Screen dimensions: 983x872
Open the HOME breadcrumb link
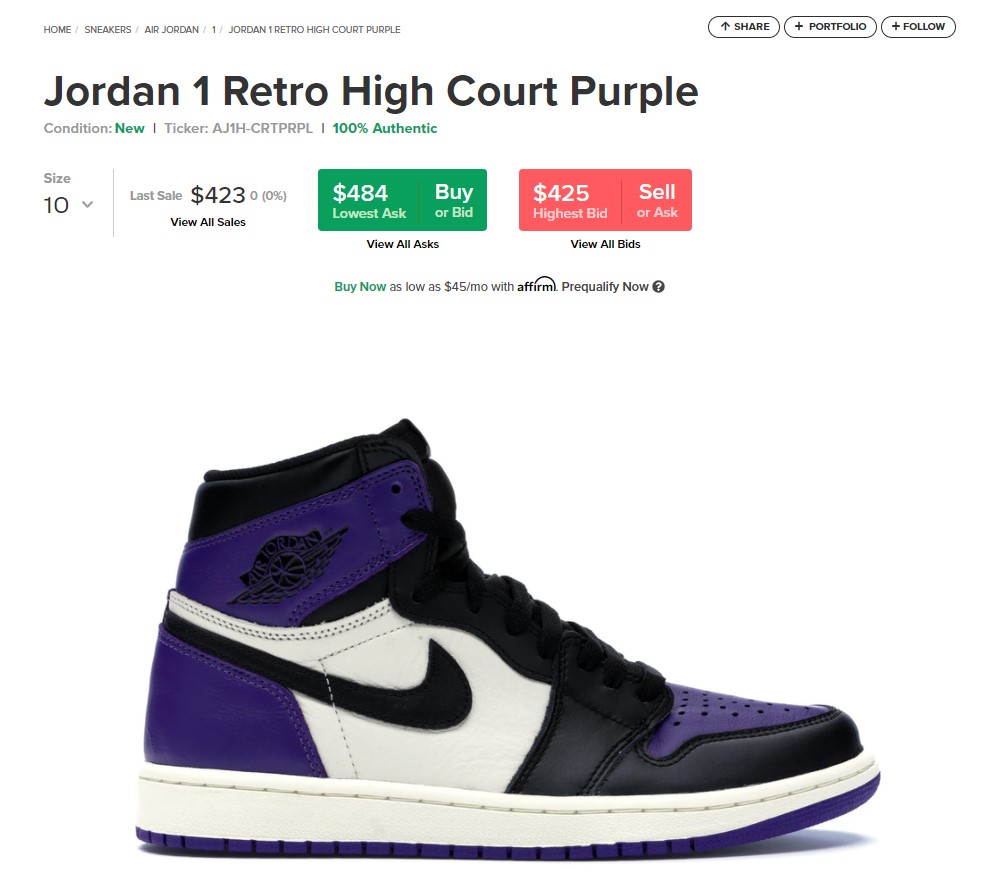[x=57, y=29]
